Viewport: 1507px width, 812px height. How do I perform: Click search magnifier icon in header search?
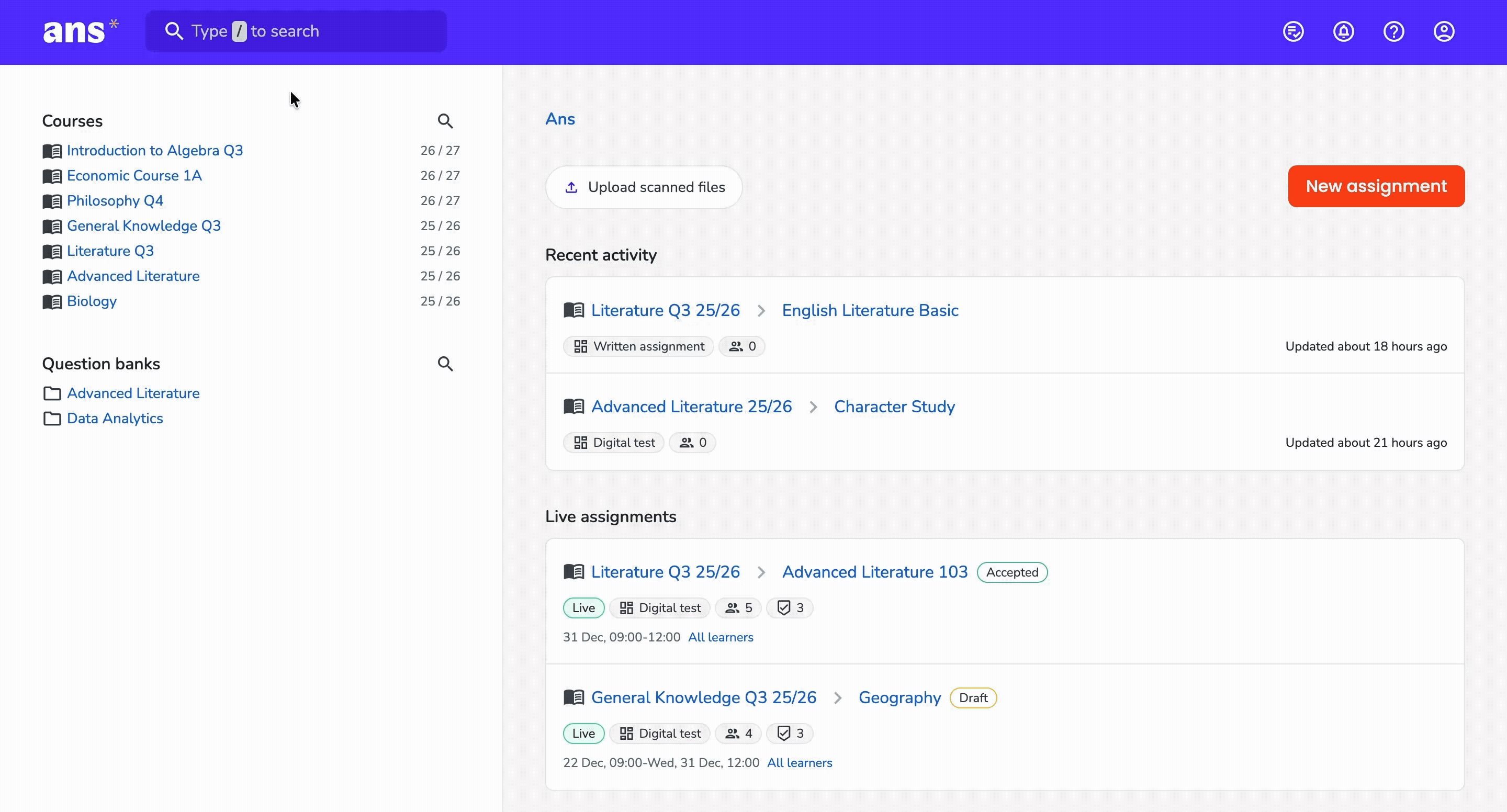(x=174, y=31)
